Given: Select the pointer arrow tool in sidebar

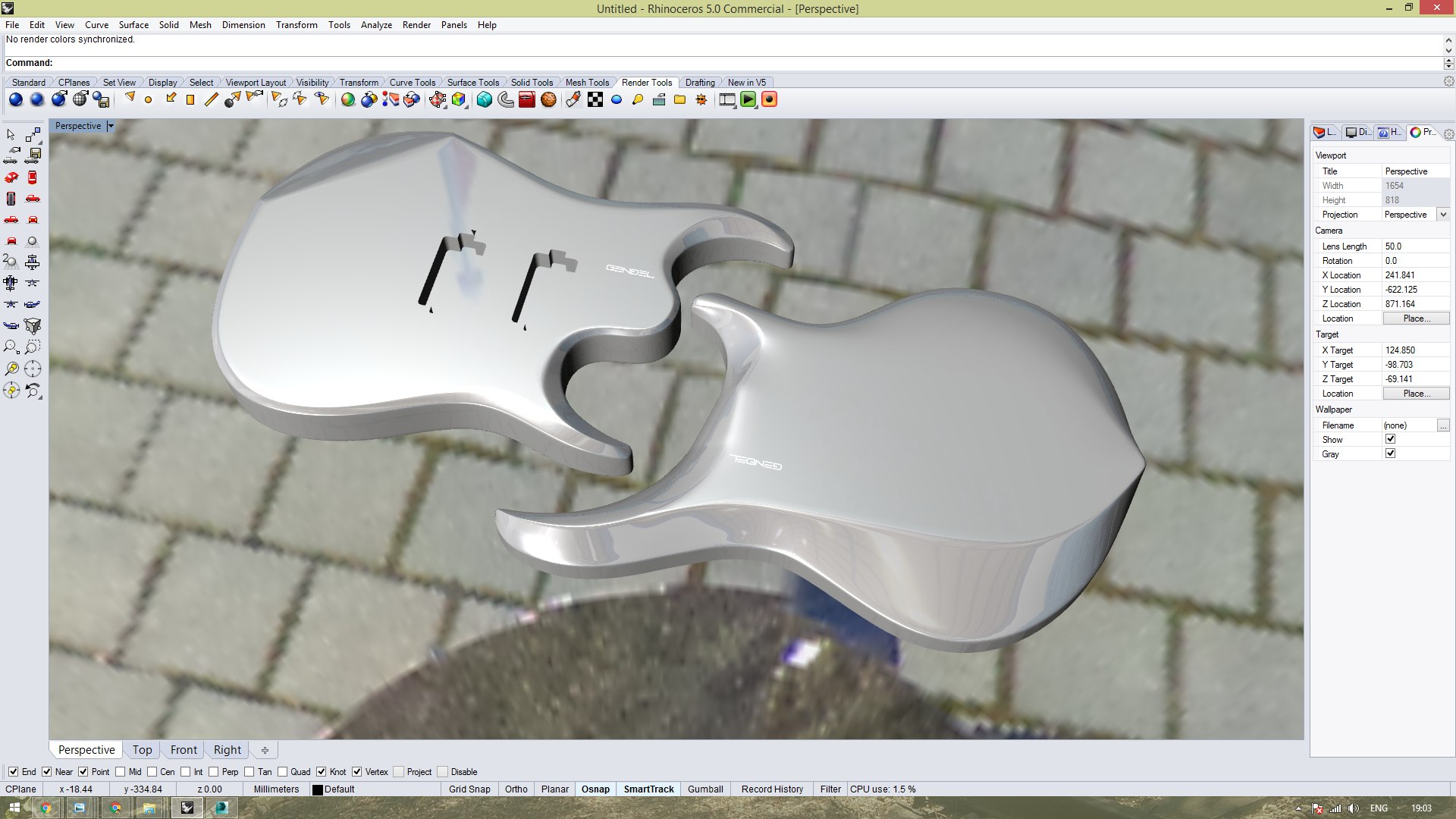Looking at the screenshot, I should (x=11, y=134).
